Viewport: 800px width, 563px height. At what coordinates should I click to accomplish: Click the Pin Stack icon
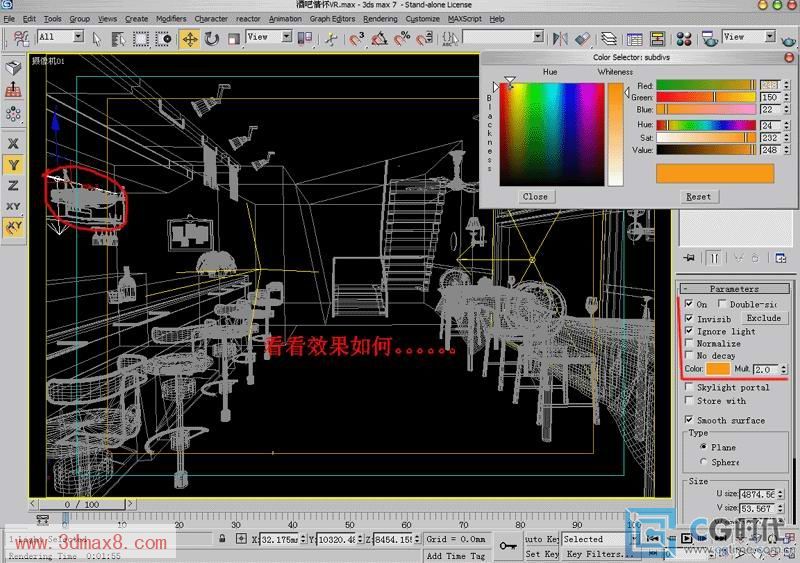[689, 258]
